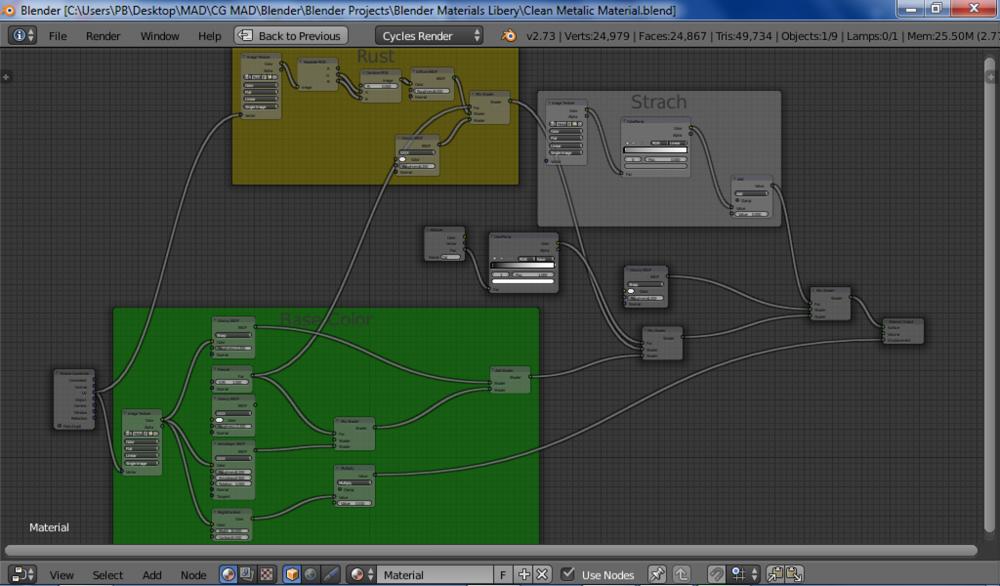Switch to texture nodes tree type
The image size is (1000, 586).
pos(267,575)
